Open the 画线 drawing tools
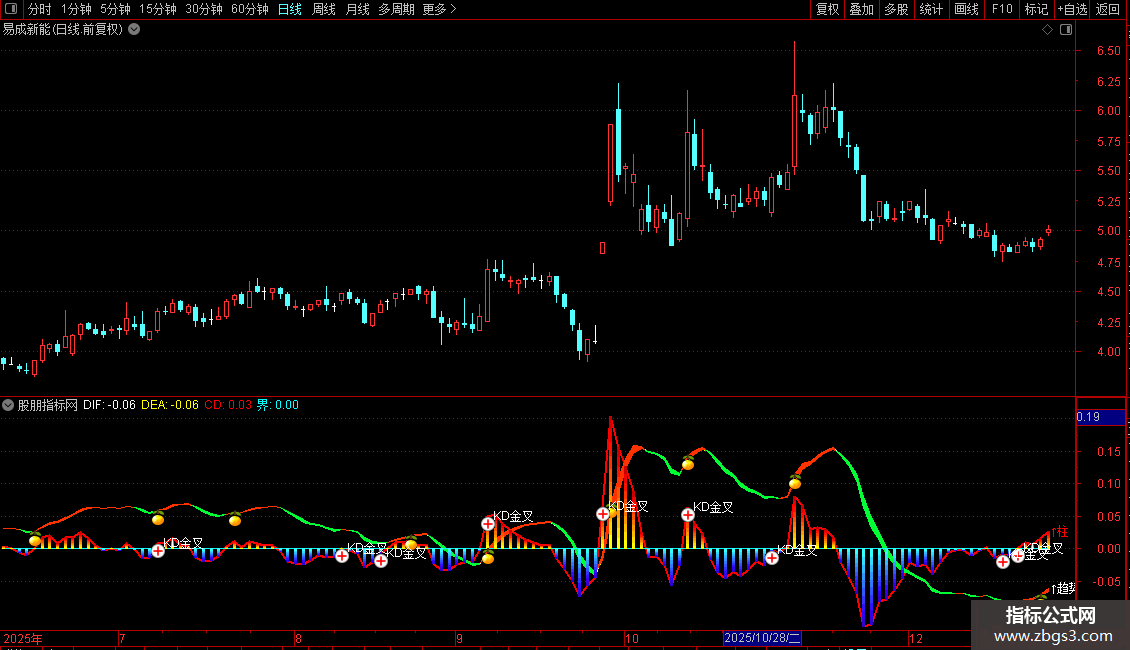Image resolution: width=1130 pixels, height=650 pixels. (x=966, y=10)
